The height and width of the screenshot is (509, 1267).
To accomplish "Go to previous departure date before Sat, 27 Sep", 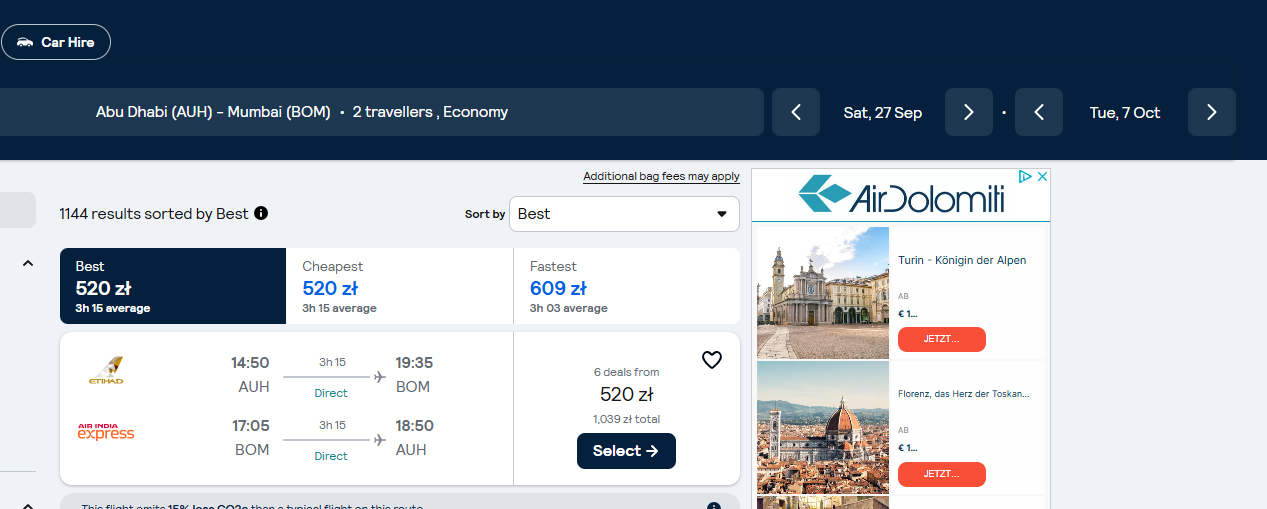I will [x=796, y=112].
